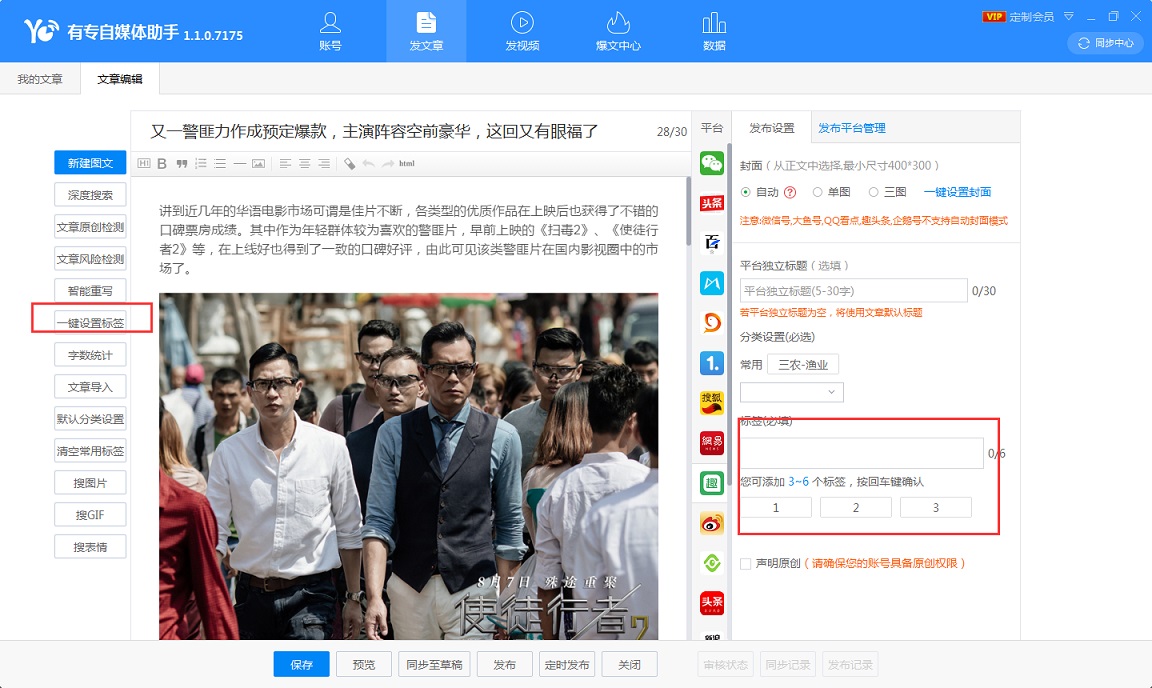Click the 一键设置标签 button
1152x688 pixels.
click(x=90, y=323)
